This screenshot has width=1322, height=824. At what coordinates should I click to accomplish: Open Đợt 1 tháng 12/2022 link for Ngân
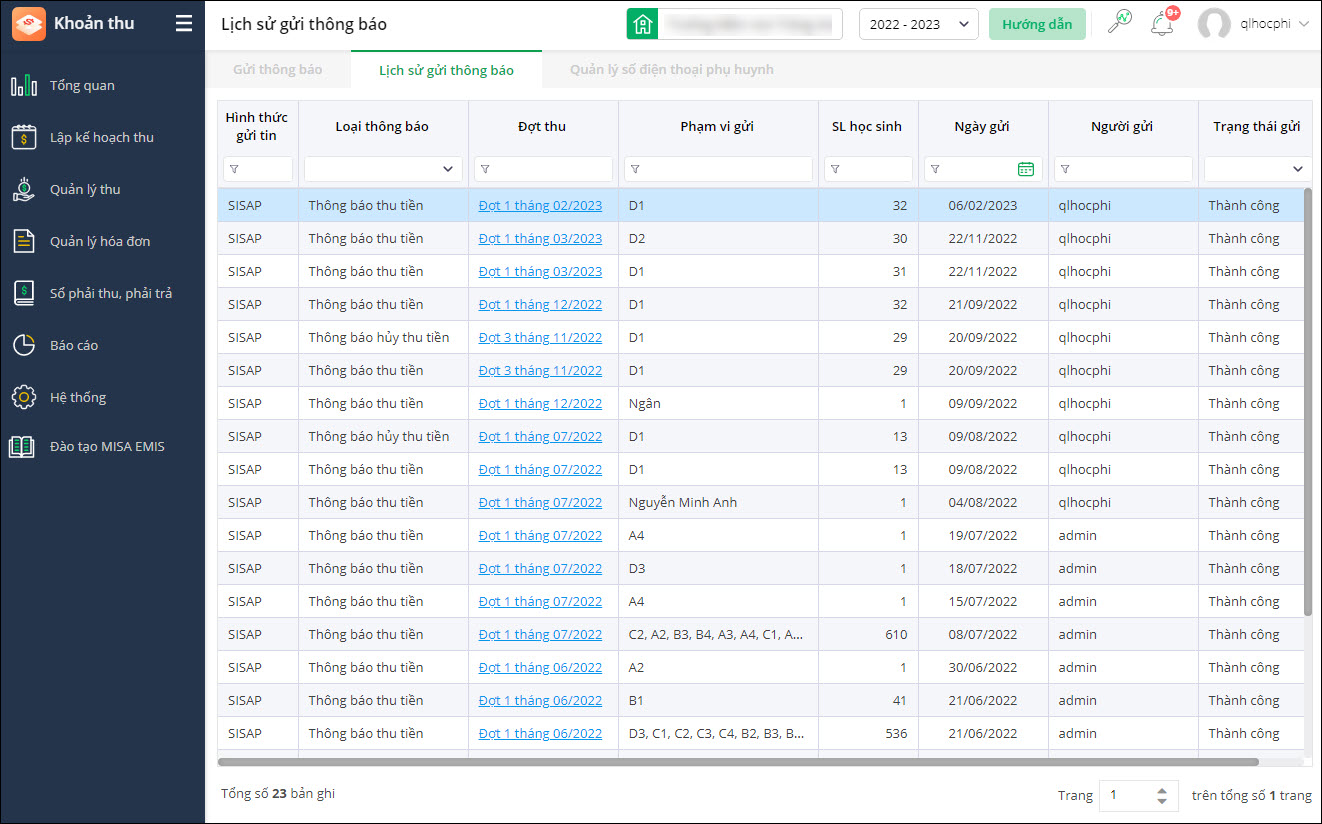click(540, 403)
